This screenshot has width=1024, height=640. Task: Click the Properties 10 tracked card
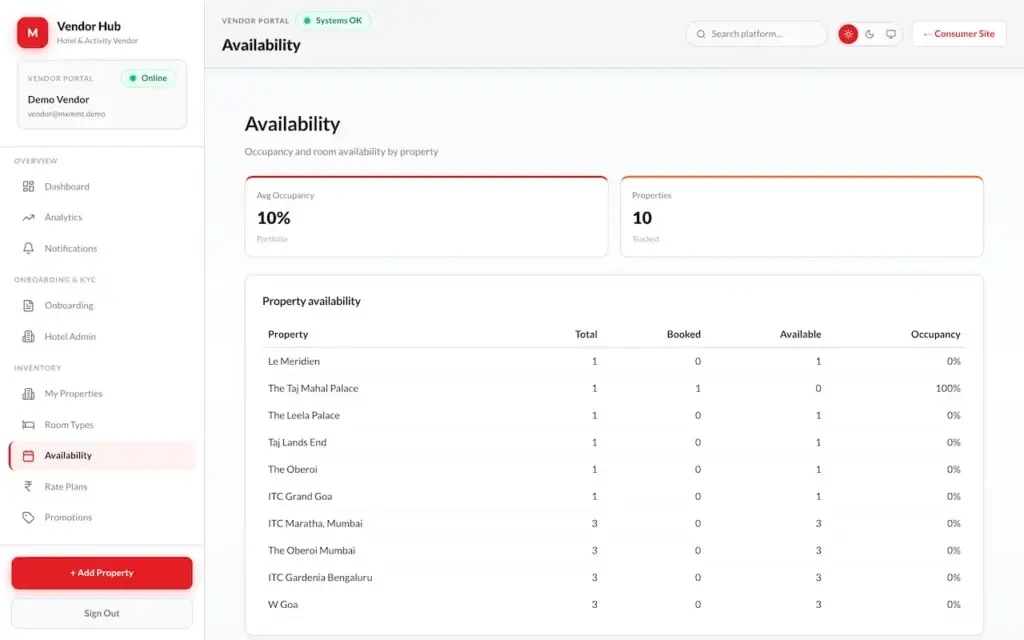(x=802, y=217)
